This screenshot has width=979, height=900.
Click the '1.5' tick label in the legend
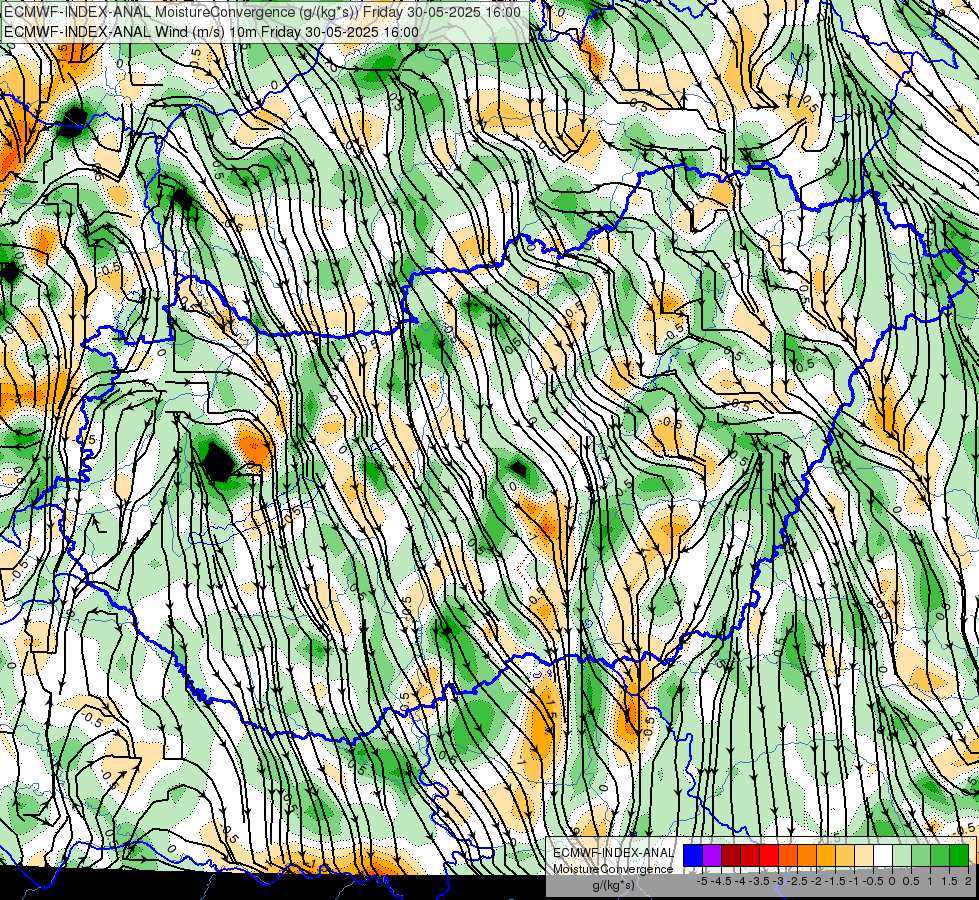tap(950, 881)
